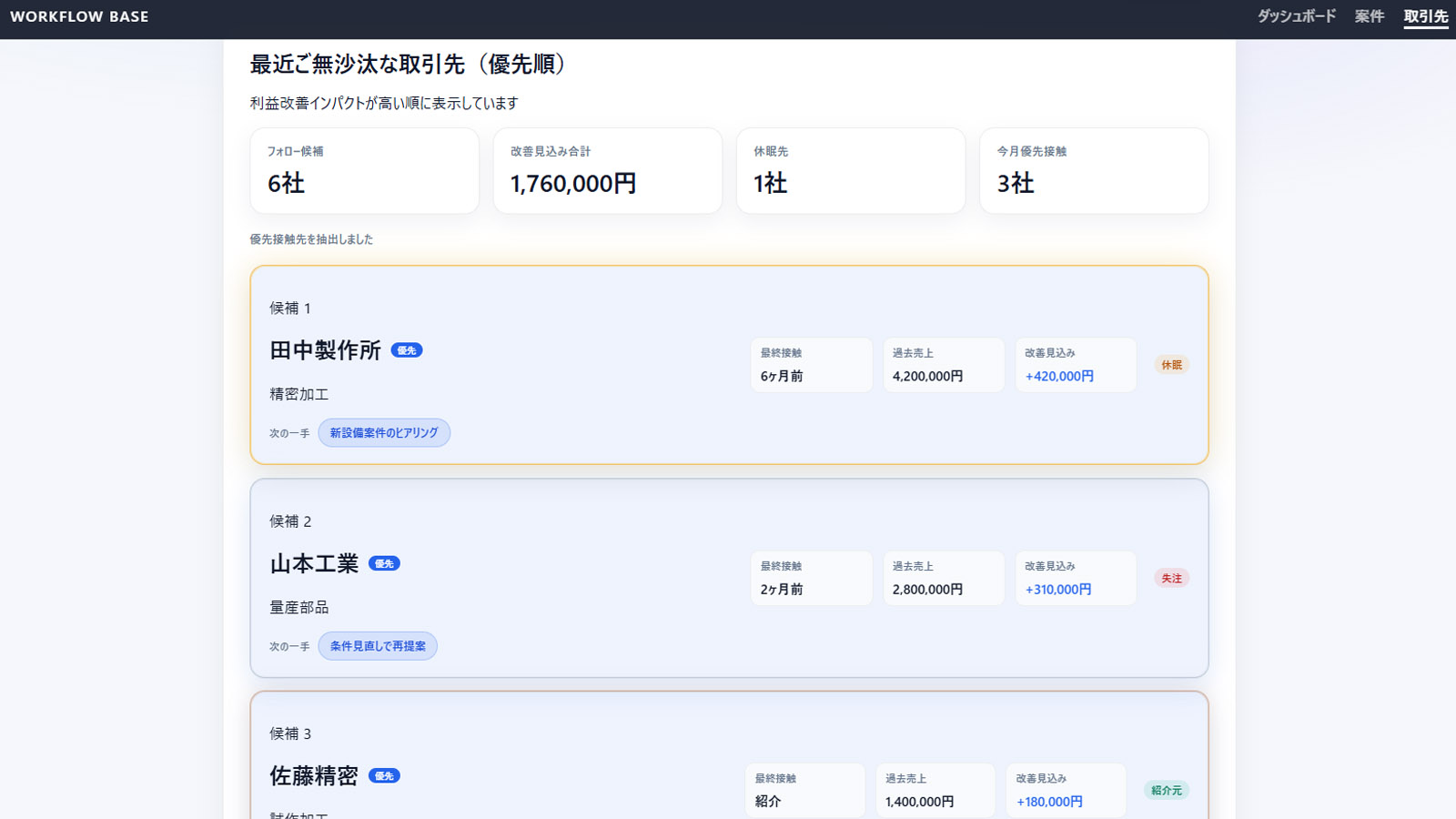1456x819 pixels.
Task: Click the +420,000円 improvement estimate
Action: [x=1059, y=376]
